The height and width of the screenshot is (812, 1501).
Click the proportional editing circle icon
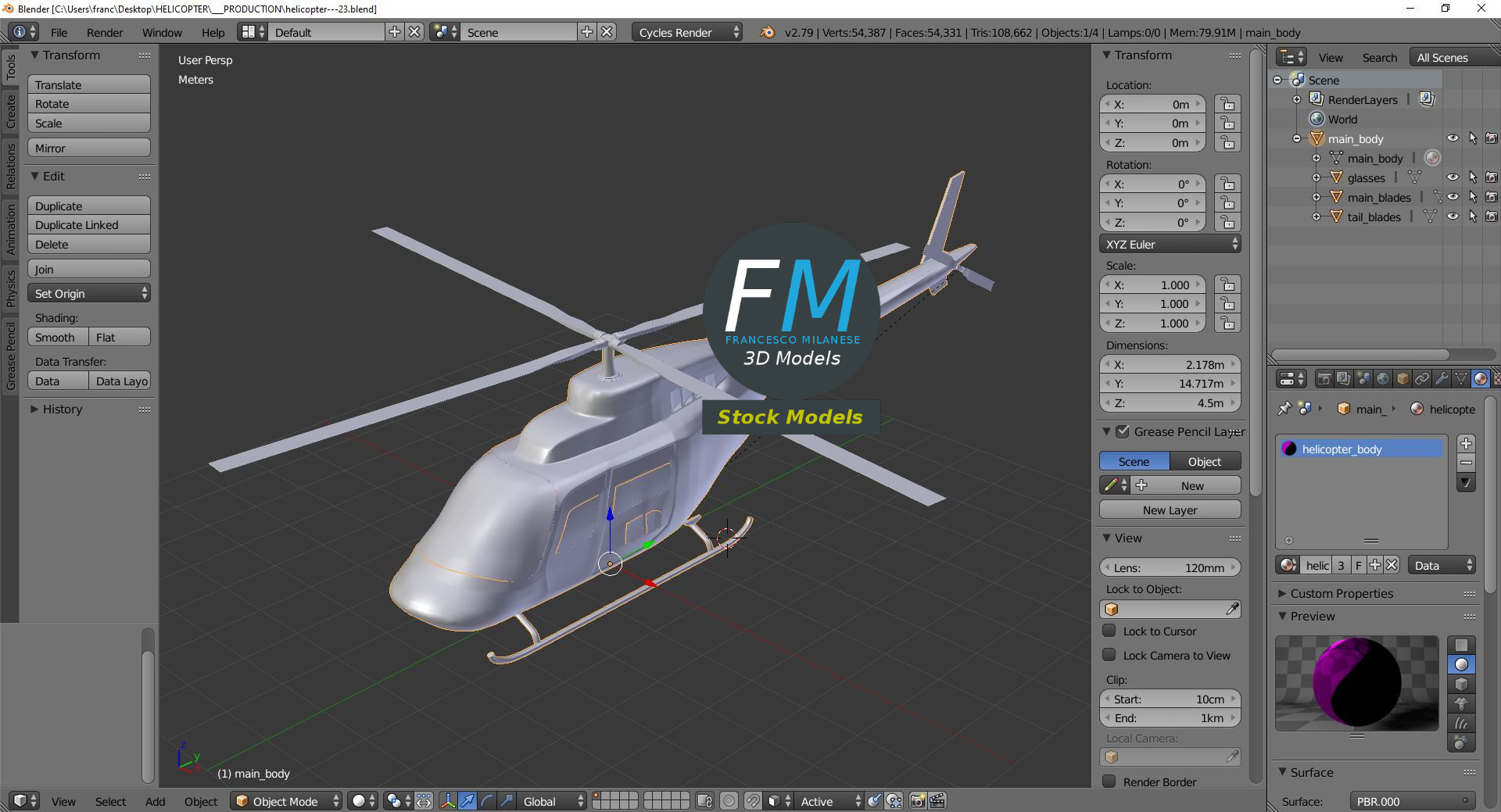point(729,801)
